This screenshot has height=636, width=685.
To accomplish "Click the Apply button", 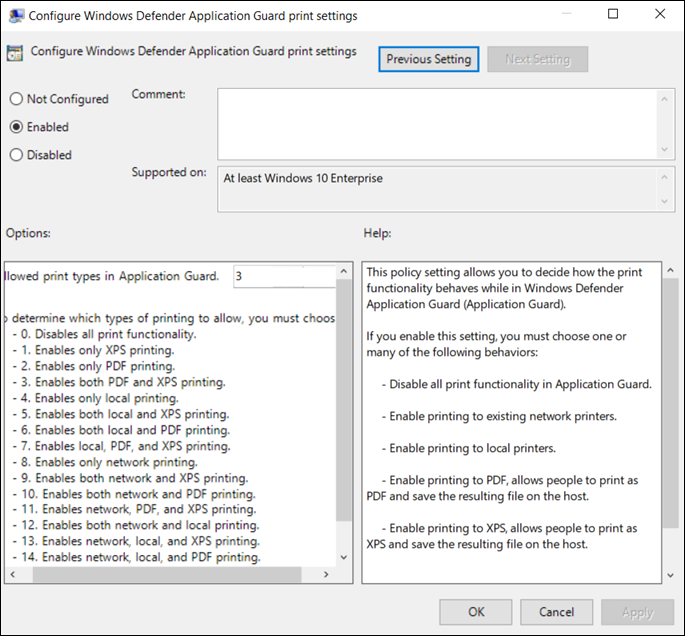I will (x=637, y=612).
